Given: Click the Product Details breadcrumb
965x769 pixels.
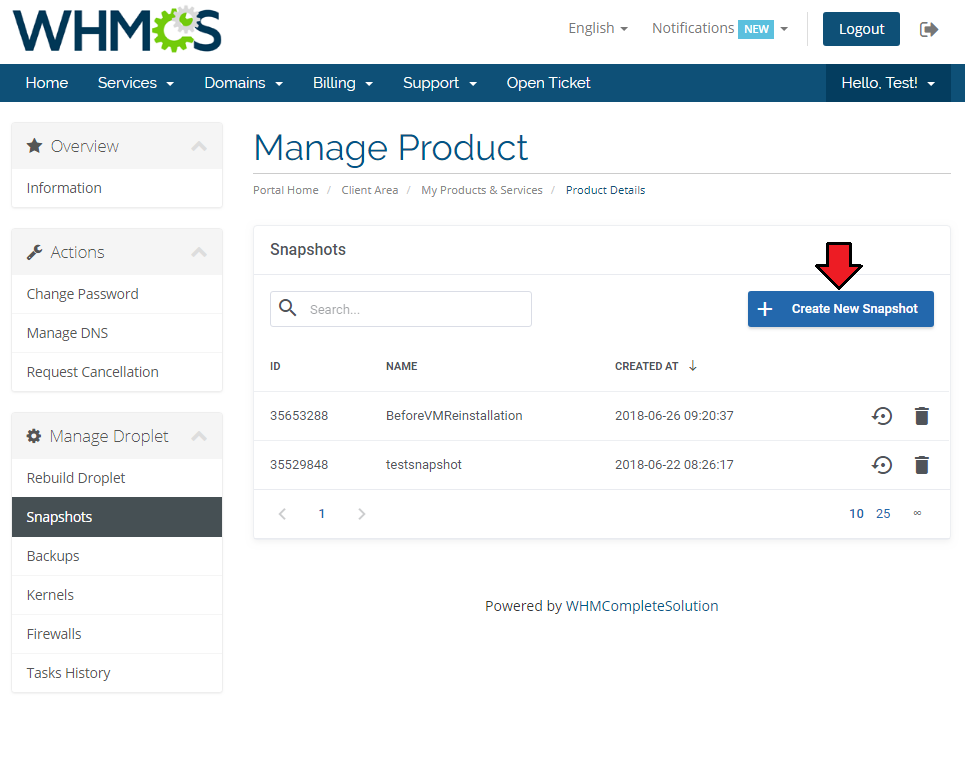Looking at the screenshot, I should click(x=606, y=190).
